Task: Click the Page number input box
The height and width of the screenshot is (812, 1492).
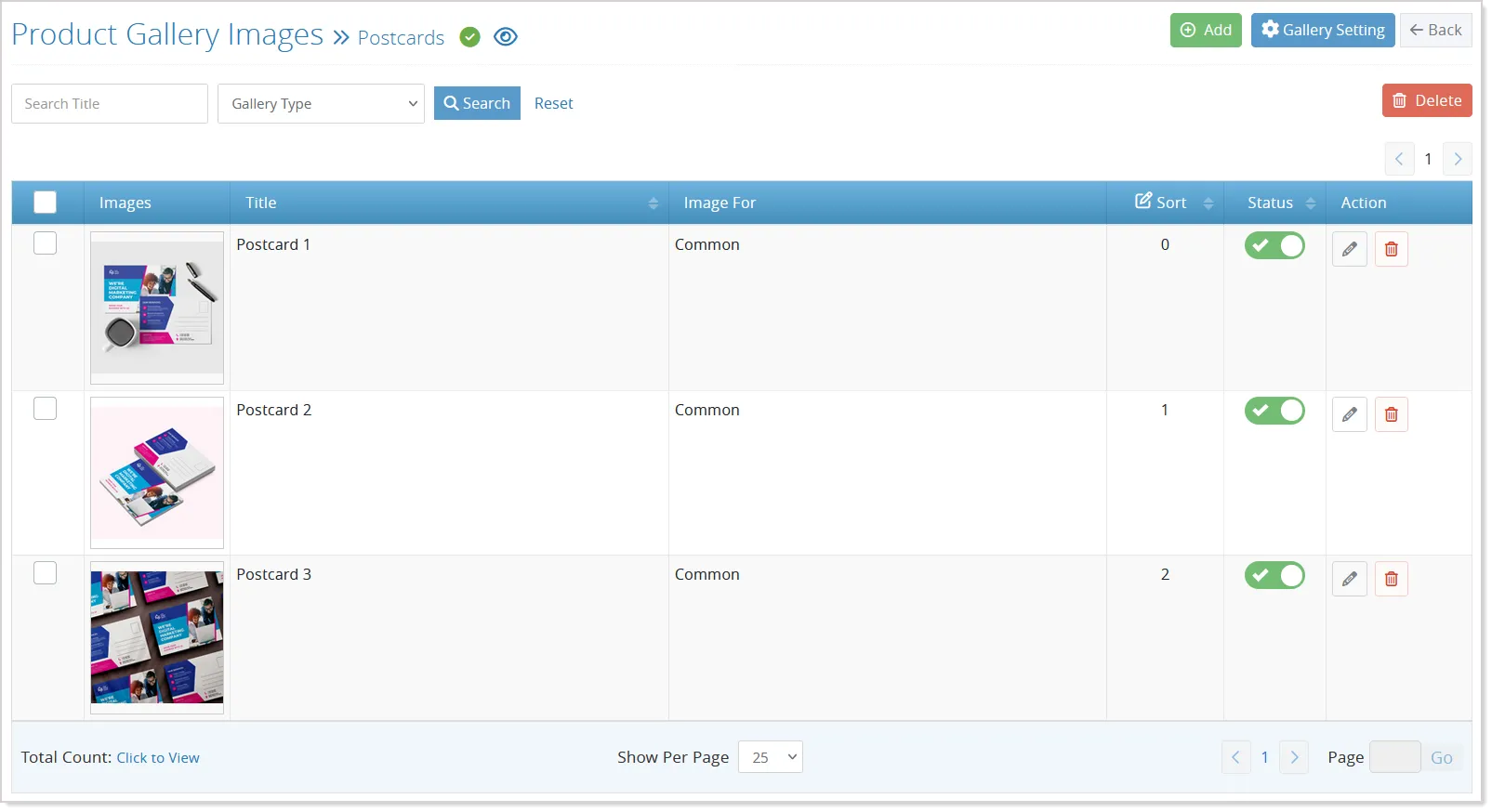Action: pos(1394,757)
